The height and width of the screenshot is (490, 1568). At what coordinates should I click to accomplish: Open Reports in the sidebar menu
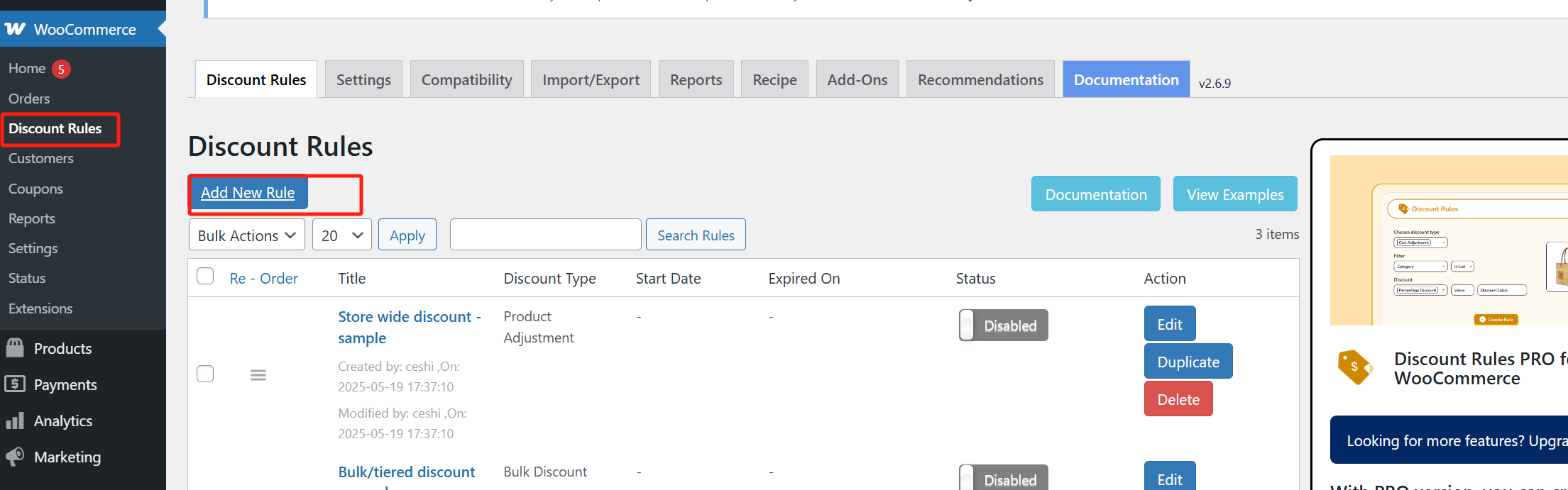pyautogui.click(x=32, y=218)
